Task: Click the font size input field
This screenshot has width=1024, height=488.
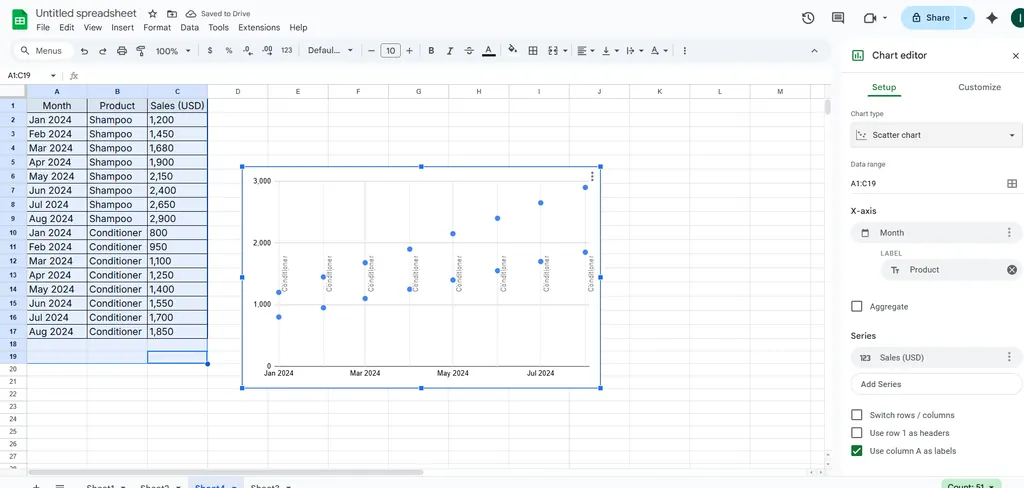Action: coord(390,51)
